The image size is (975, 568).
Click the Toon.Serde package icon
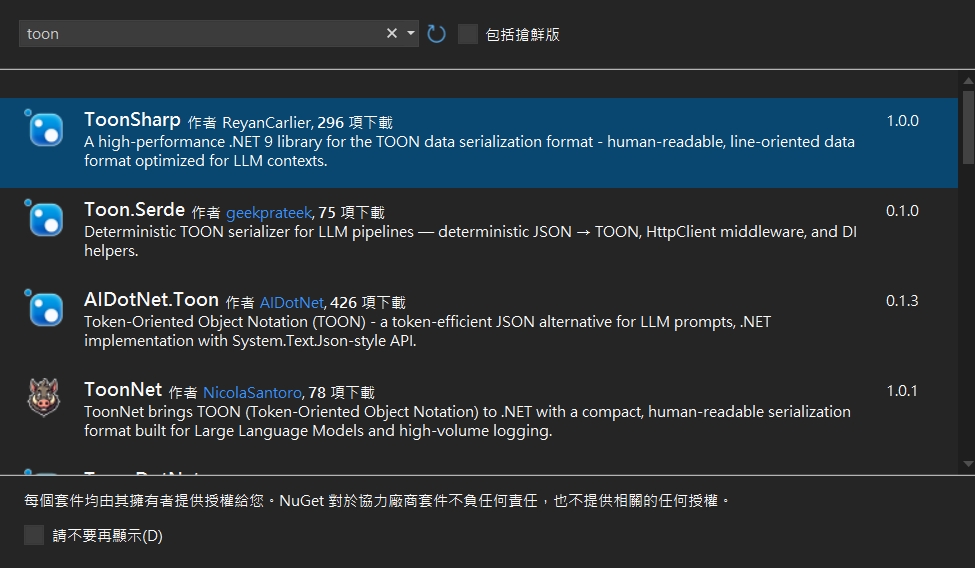[45, 219]
